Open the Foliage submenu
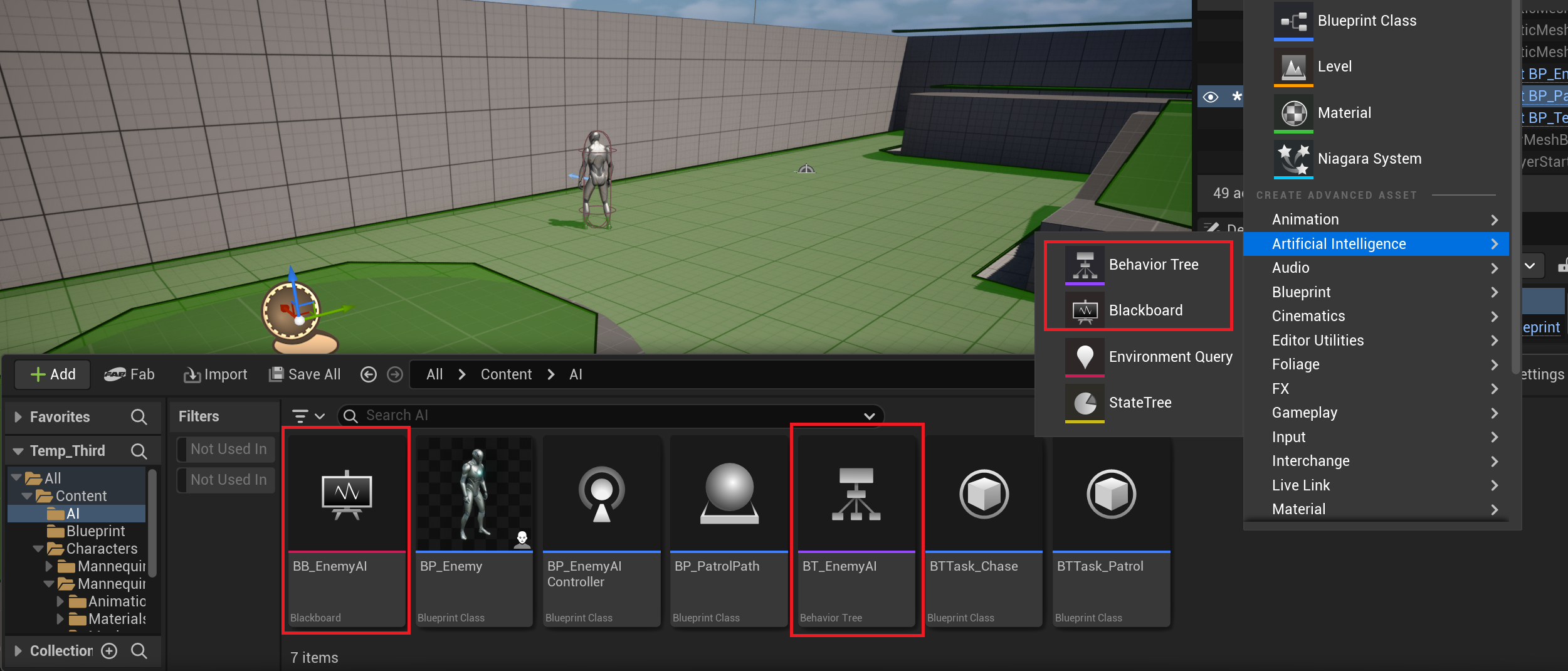 tap(1377, 364)
